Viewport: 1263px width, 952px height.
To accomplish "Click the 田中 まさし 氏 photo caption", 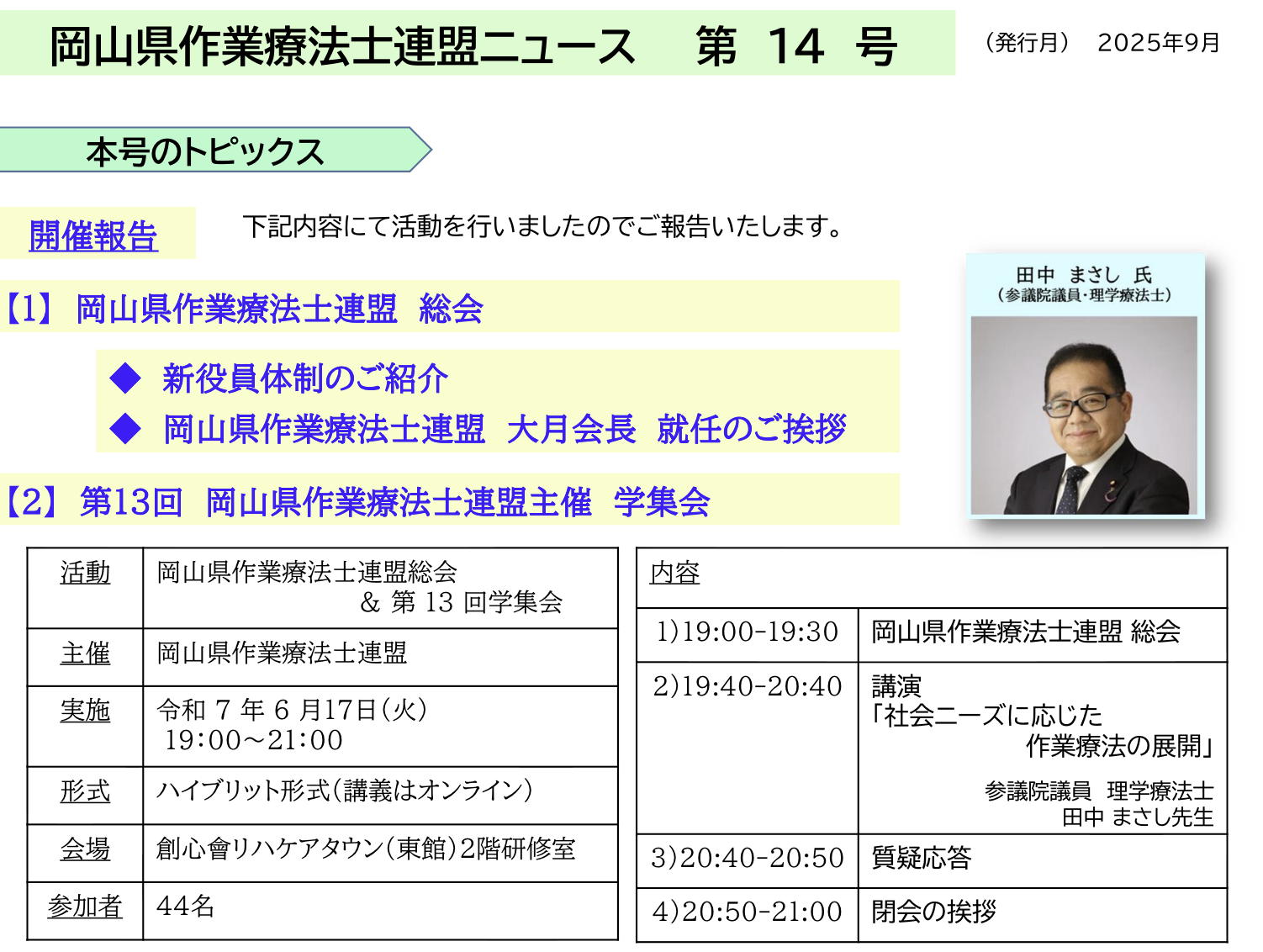I will [x=1083, y=283].
